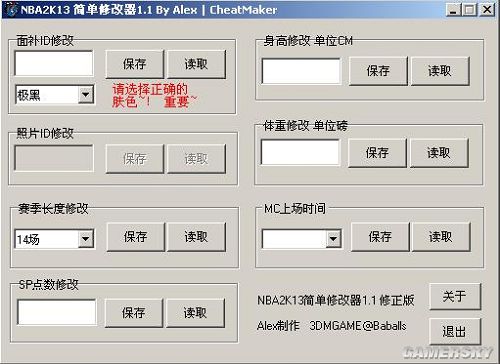Save SP points with 保存 in SP点数修改
This screenshot has height=364, width=500.
pos(134,313)
